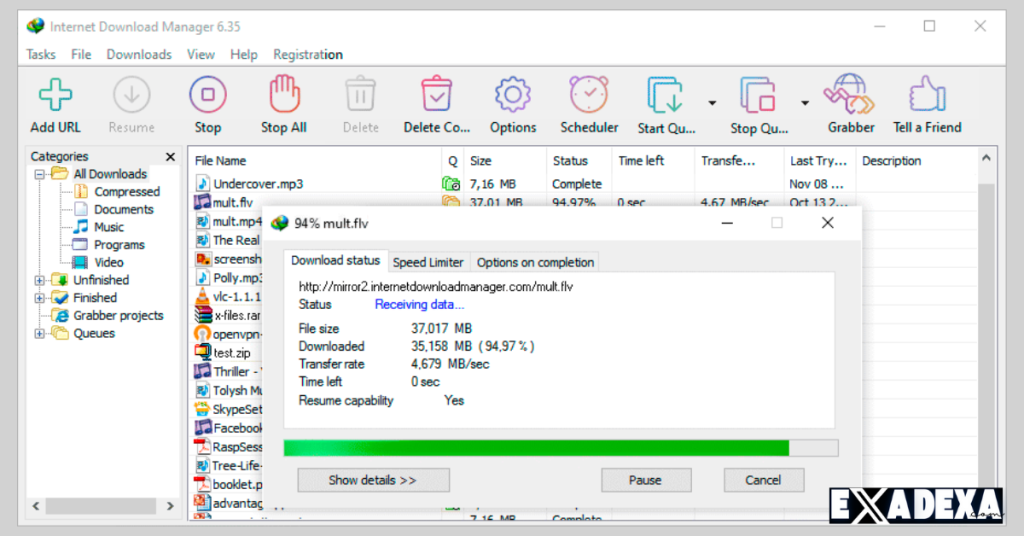1024x536 pixels.
Task: Click the download URL text in dialog
Action: (436, 287)
